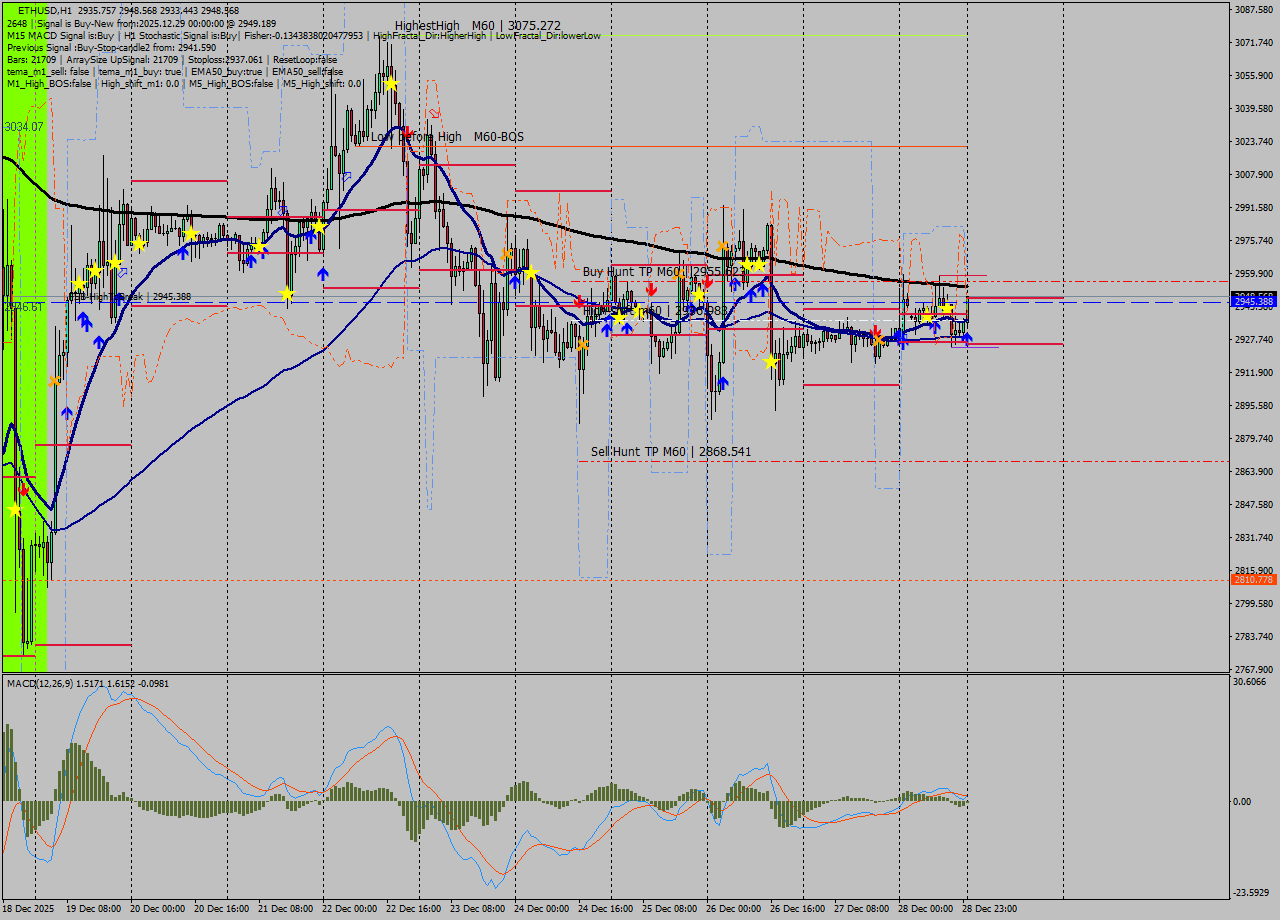
Task: Click the red down-arrow sell signal near 22 Dec
Action: point(407,131)
